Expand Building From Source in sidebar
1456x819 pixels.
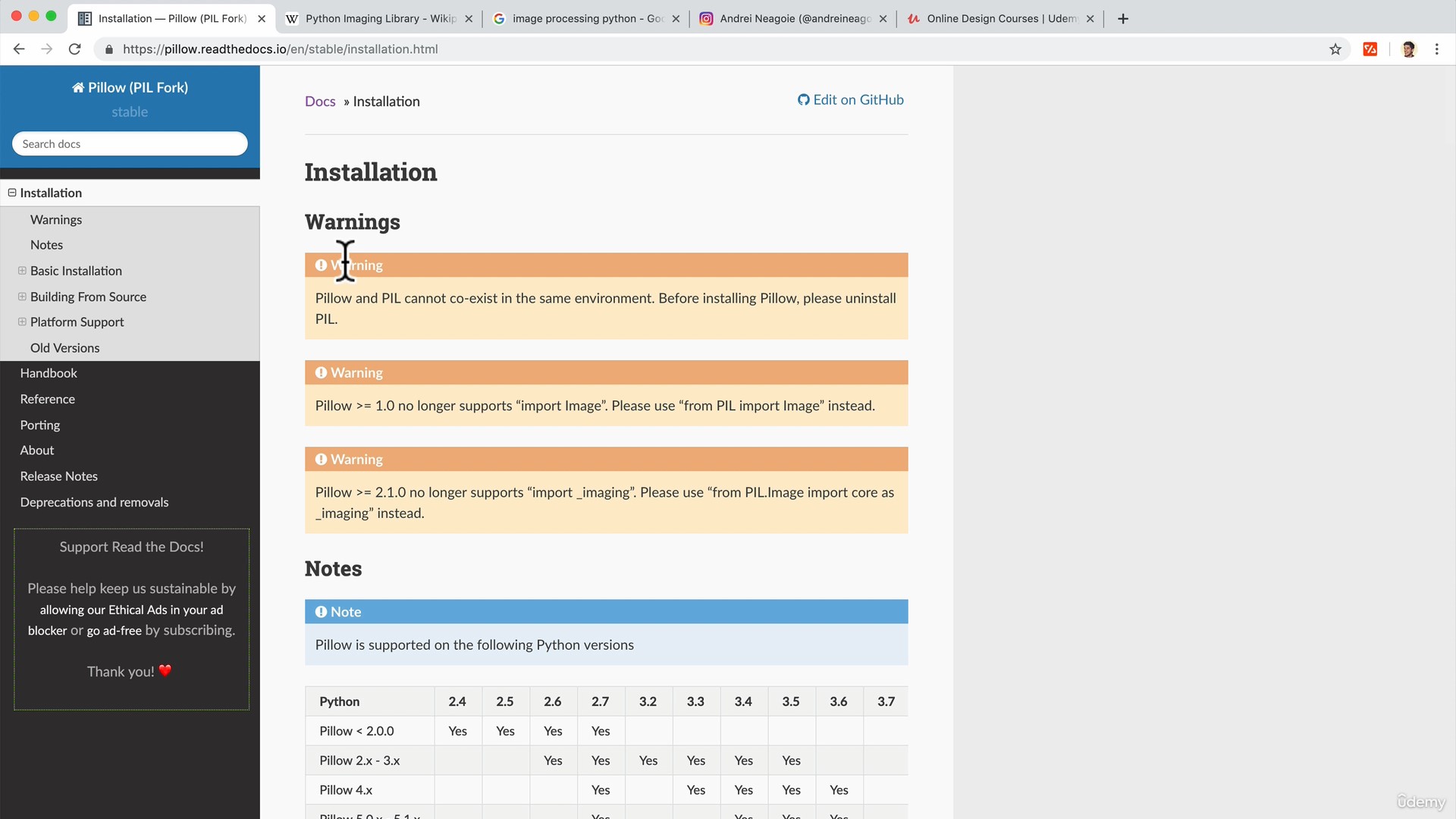[22, 297]
